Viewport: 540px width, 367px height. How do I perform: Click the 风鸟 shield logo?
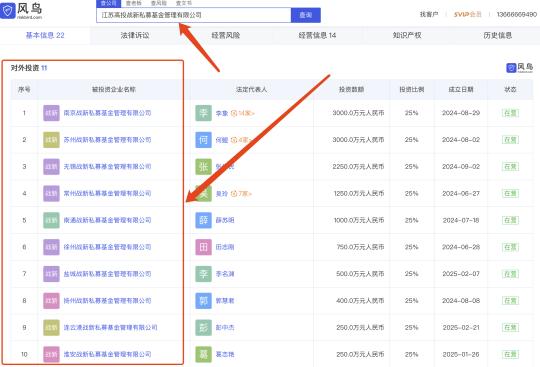[8, 10]
